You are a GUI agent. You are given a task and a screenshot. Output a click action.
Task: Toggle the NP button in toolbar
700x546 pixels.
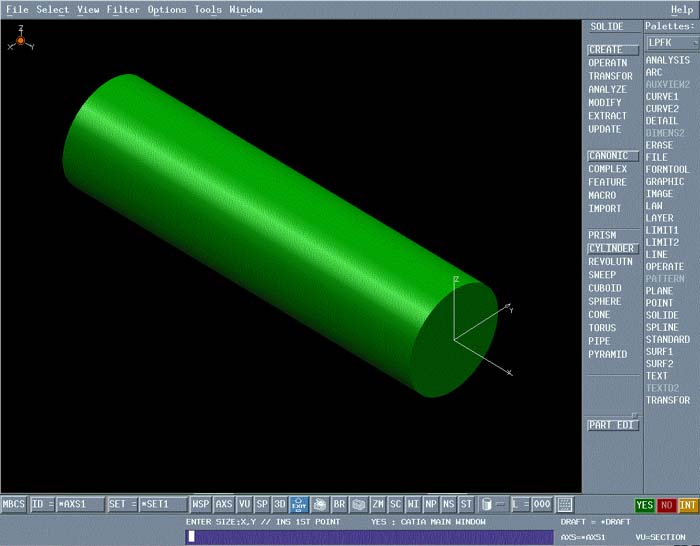point(431,504)
